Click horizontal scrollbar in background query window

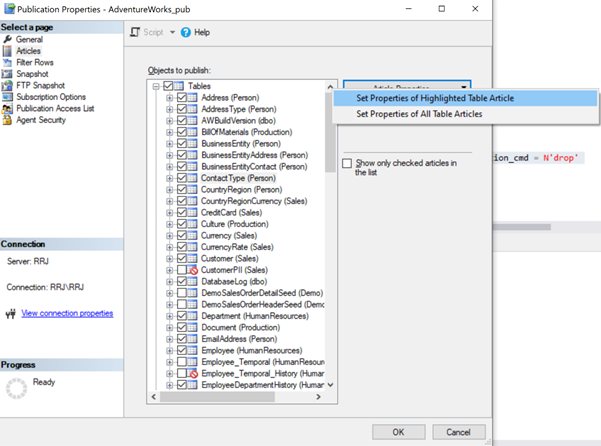(522, 227)
